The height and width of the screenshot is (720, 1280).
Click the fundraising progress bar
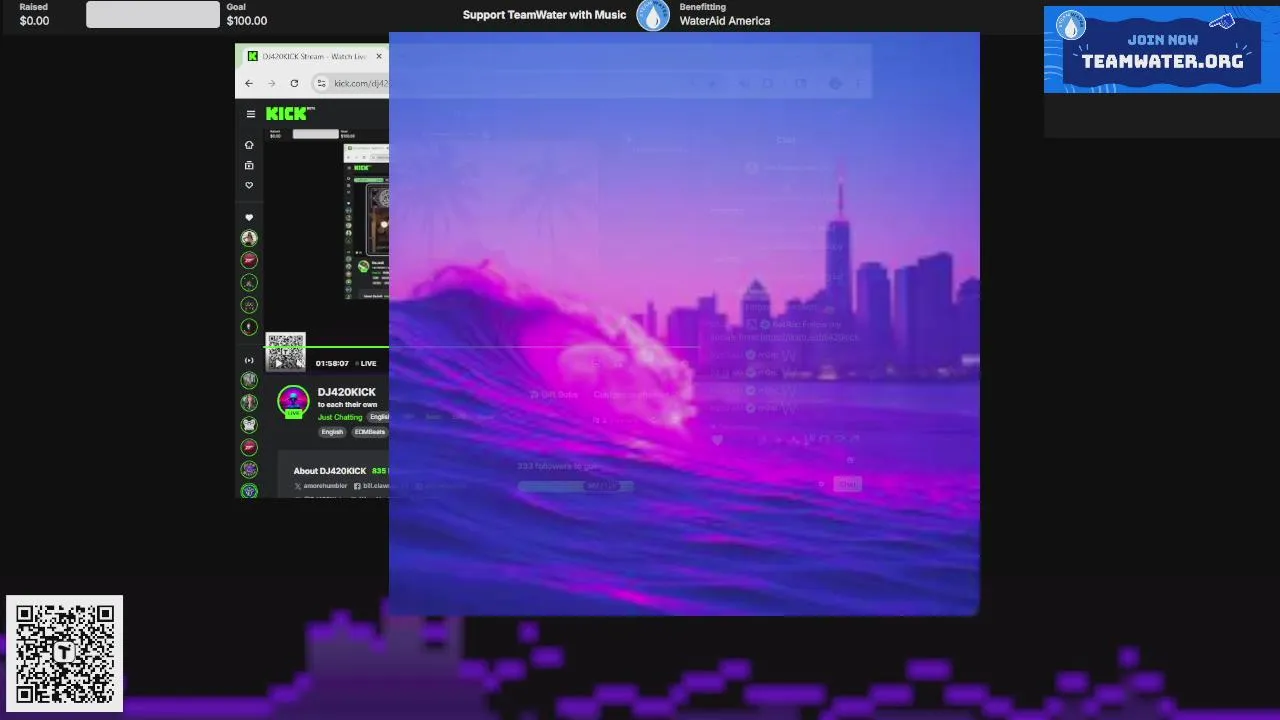click(152, 14)
